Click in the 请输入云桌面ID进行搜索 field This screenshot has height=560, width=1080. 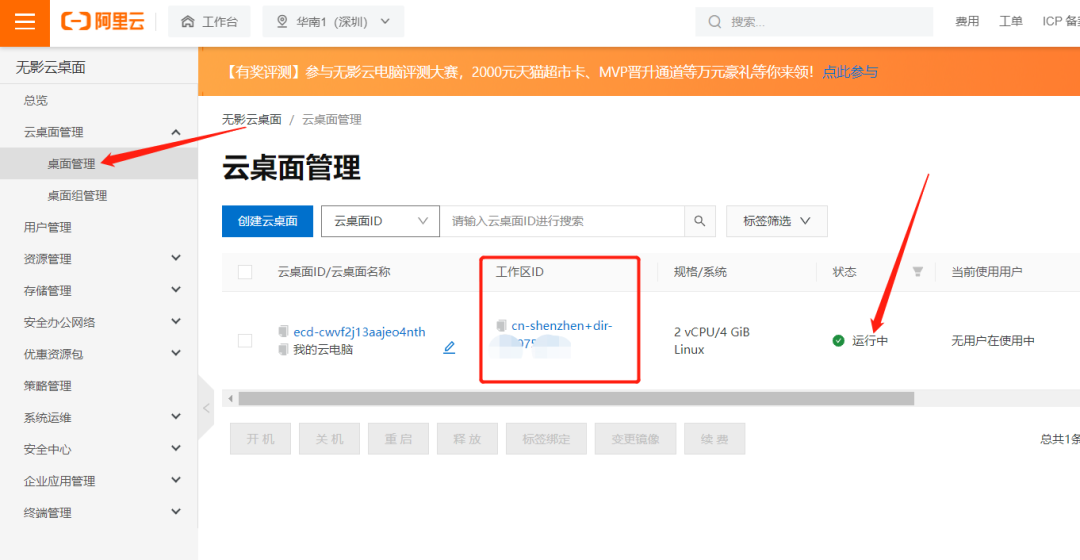pos(562,221)
